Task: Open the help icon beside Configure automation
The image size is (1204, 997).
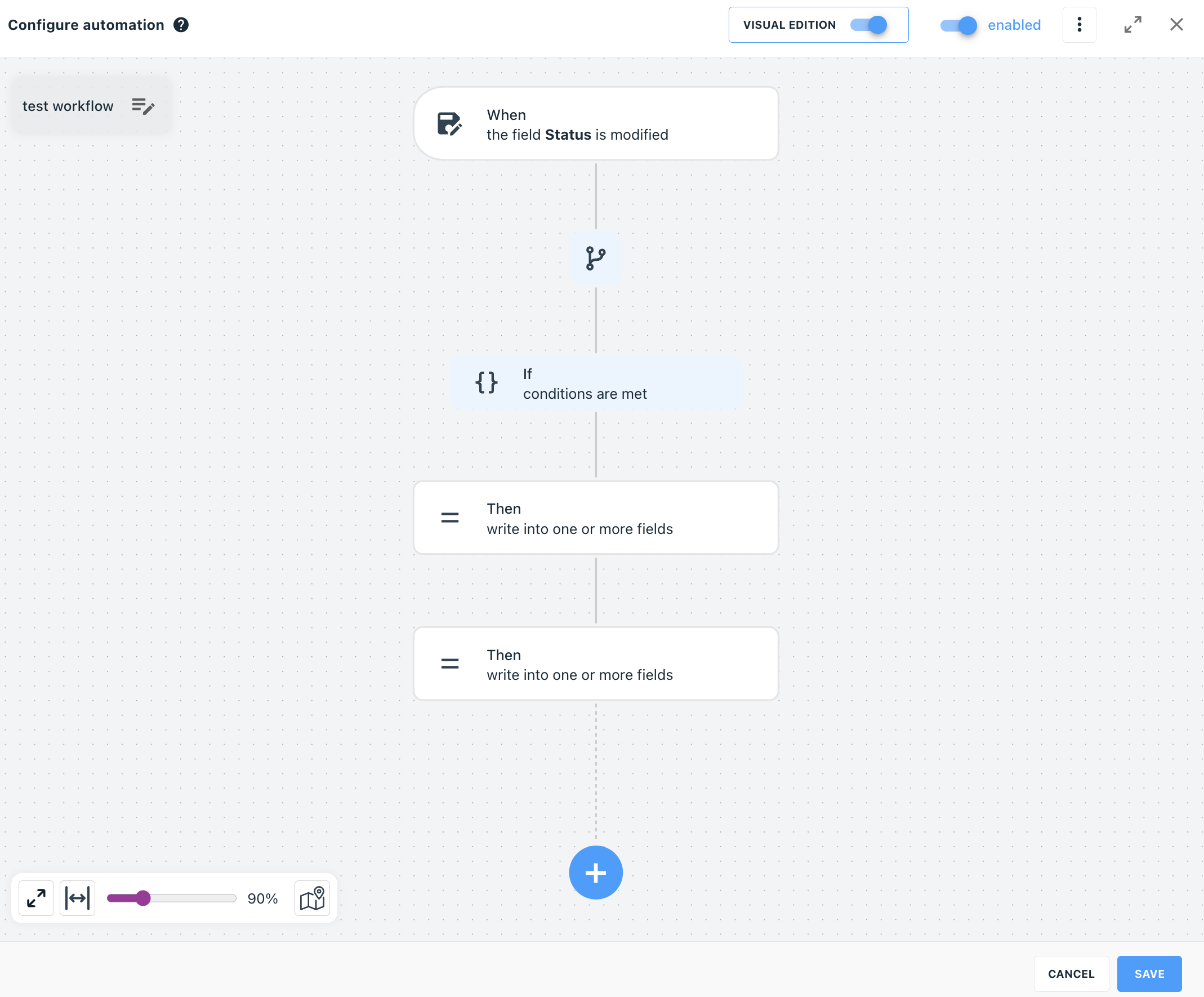Action: coord(181,25)
